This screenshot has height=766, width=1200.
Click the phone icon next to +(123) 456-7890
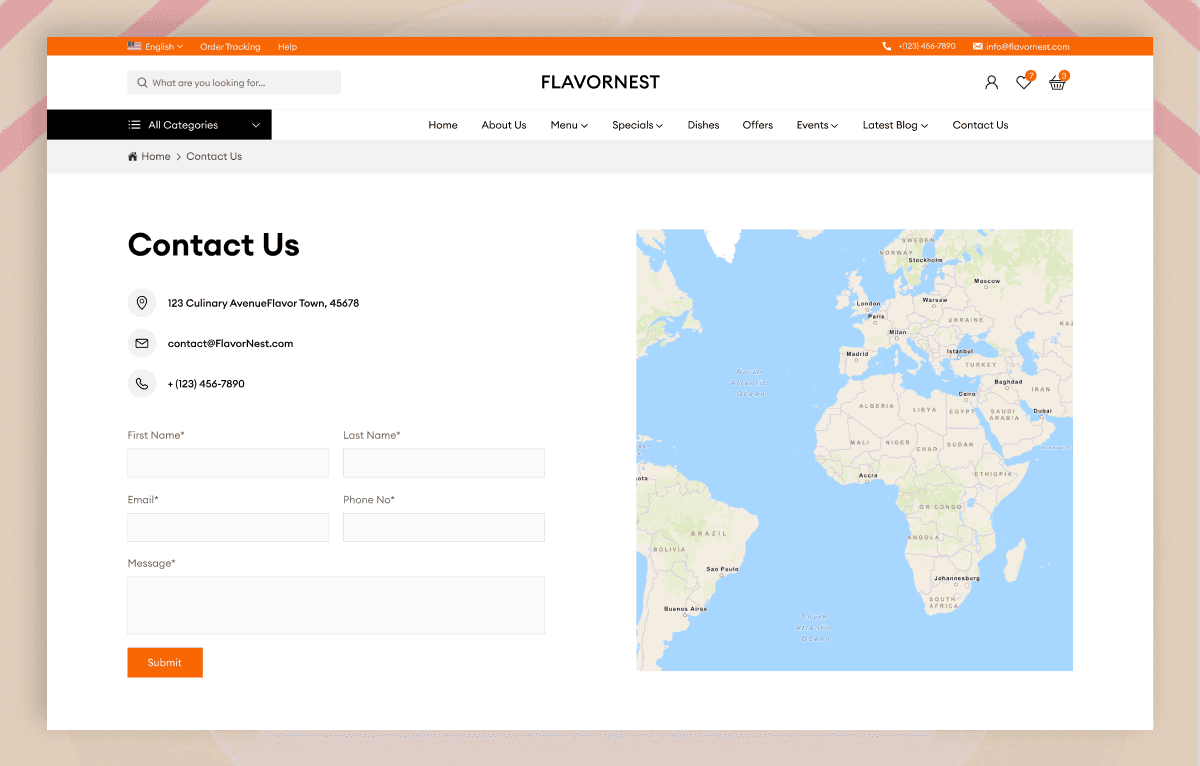[142, 383]
